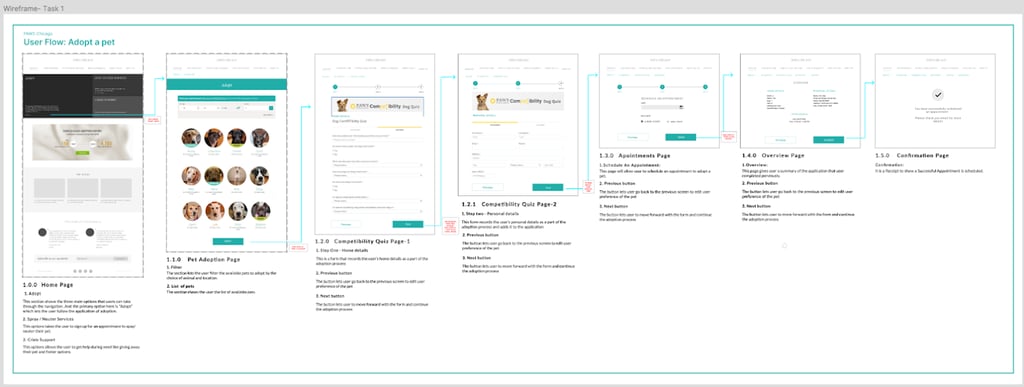Click the checkmark icon on Confirmation Page
Viewport: 1024px width, 387px height.
pos(938,95)
